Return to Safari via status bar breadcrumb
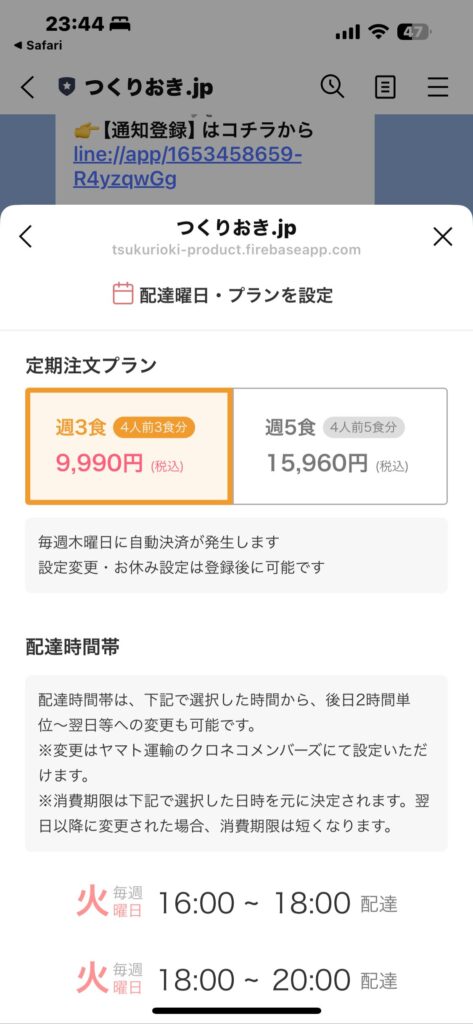The width and height of the screenshot is (473, 1024). tap(38, 45)
